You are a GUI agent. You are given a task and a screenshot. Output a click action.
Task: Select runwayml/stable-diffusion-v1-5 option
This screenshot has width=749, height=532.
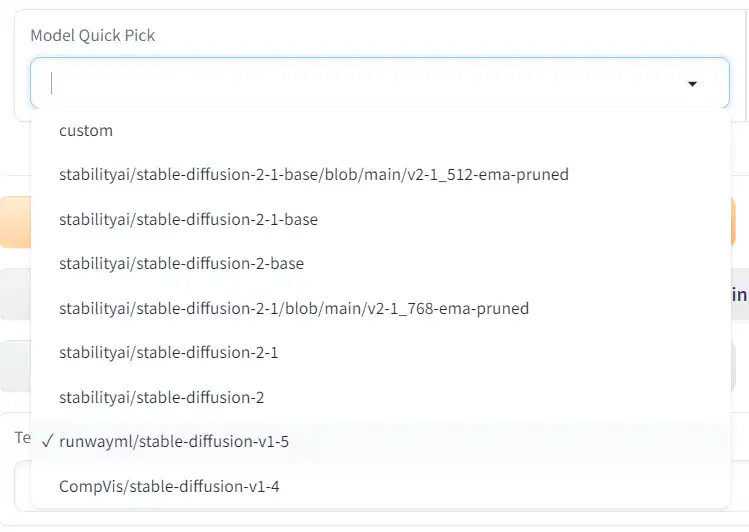click(174, 441)
